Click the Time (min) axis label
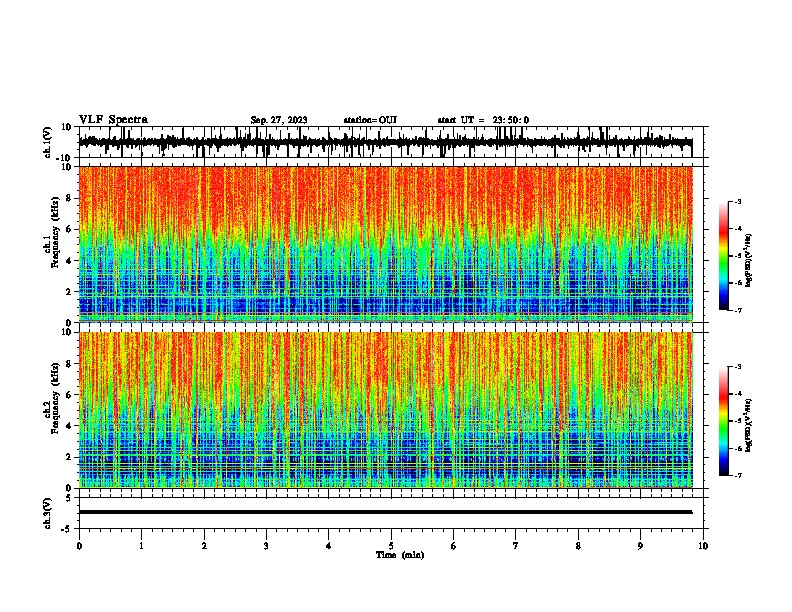 pos(400,555)
